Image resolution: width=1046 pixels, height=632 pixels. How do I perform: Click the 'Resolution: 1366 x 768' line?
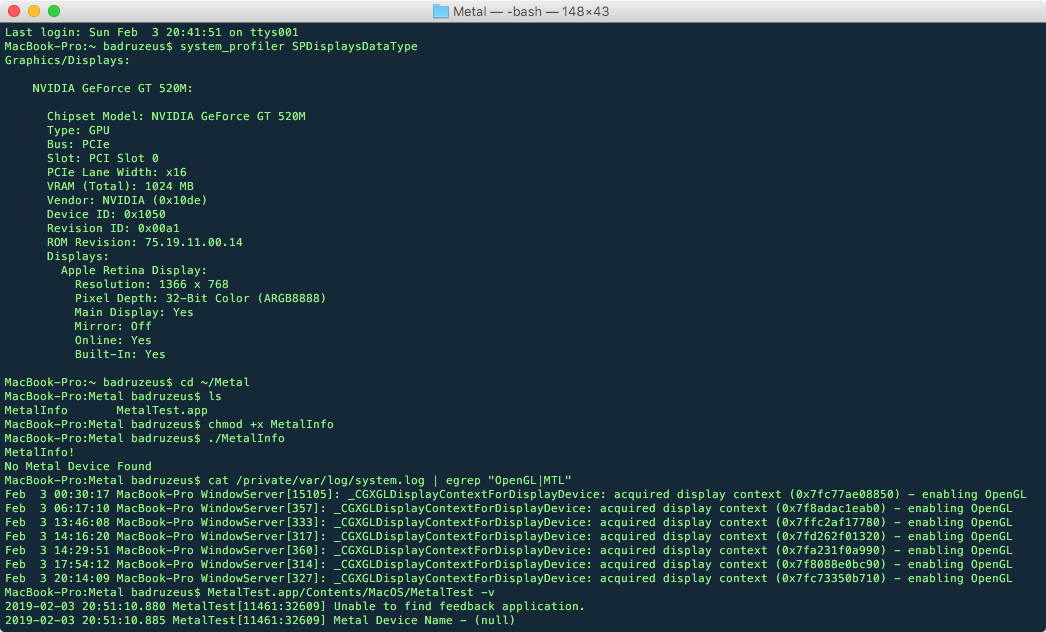click(x=151, y=284)
